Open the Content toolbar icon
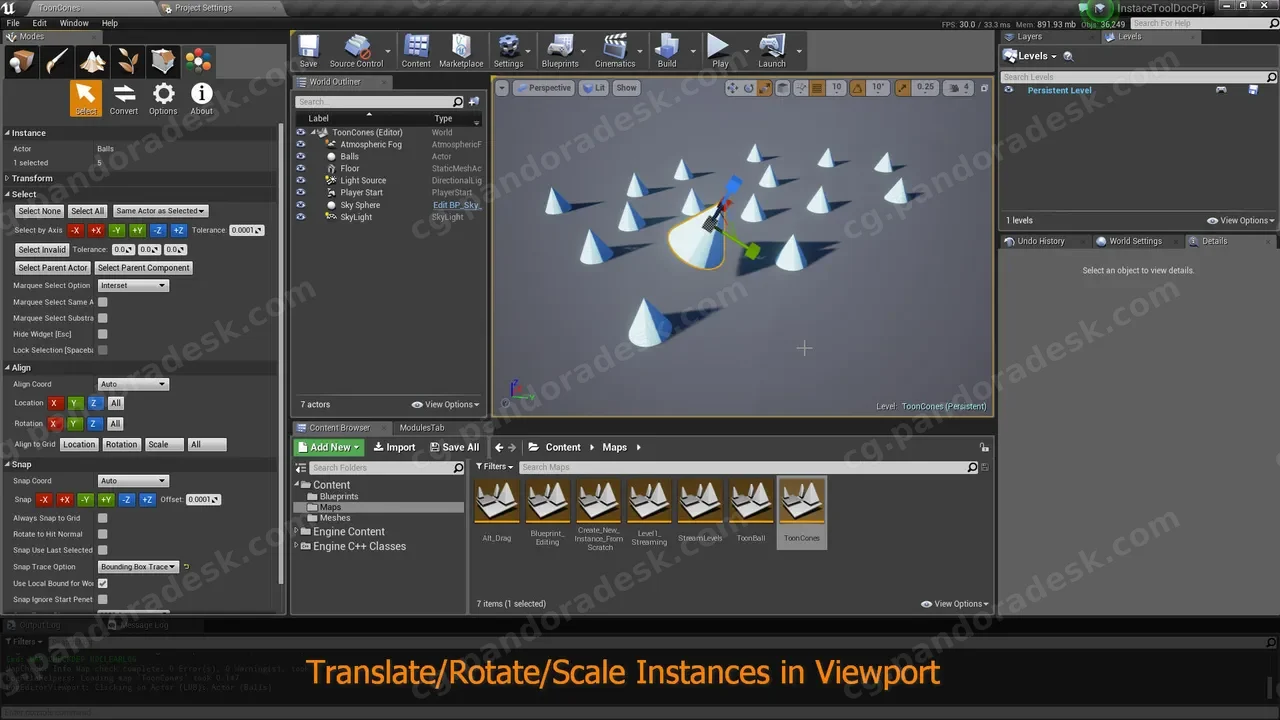This screenshot has width=1280, height=720. [x=416, y=51]
